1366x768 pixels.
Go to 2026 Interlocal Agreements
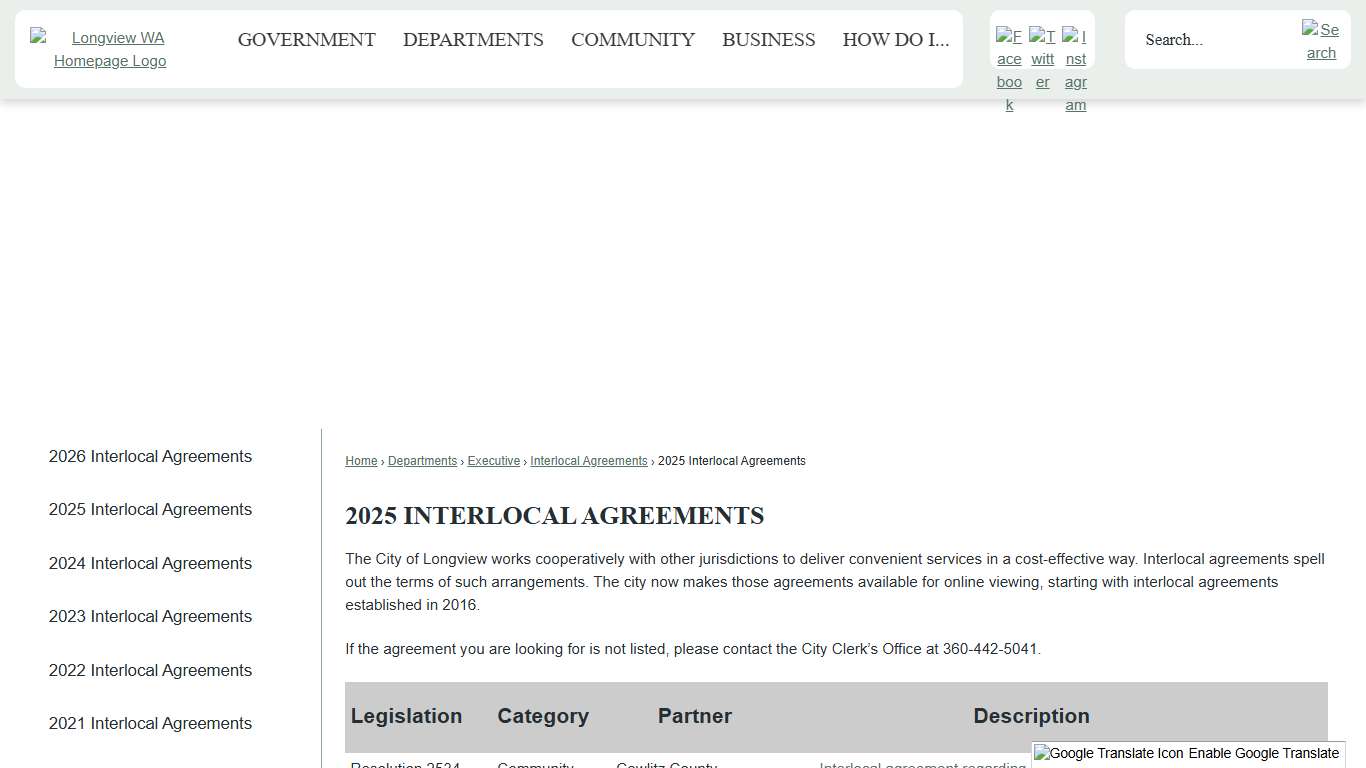click(150, 456)
